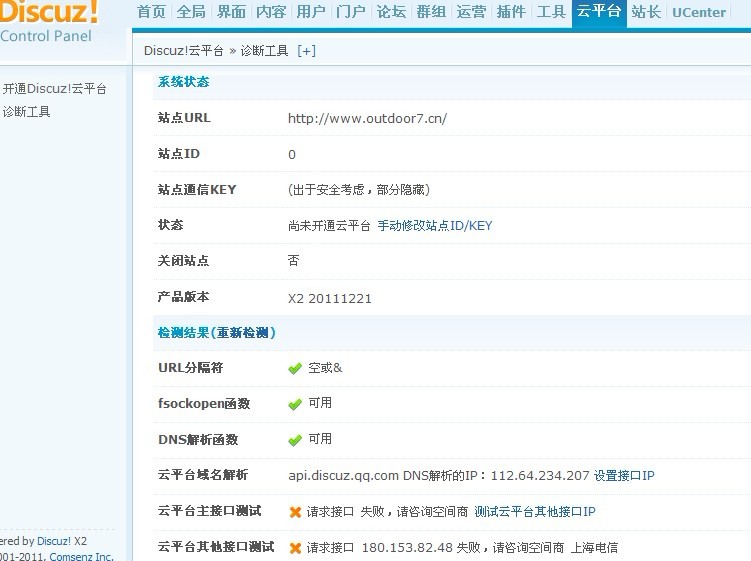This screenshot has height=561, width=751.
Task: Open 诊断工具 in the sidebar
Action: (26, 112)
